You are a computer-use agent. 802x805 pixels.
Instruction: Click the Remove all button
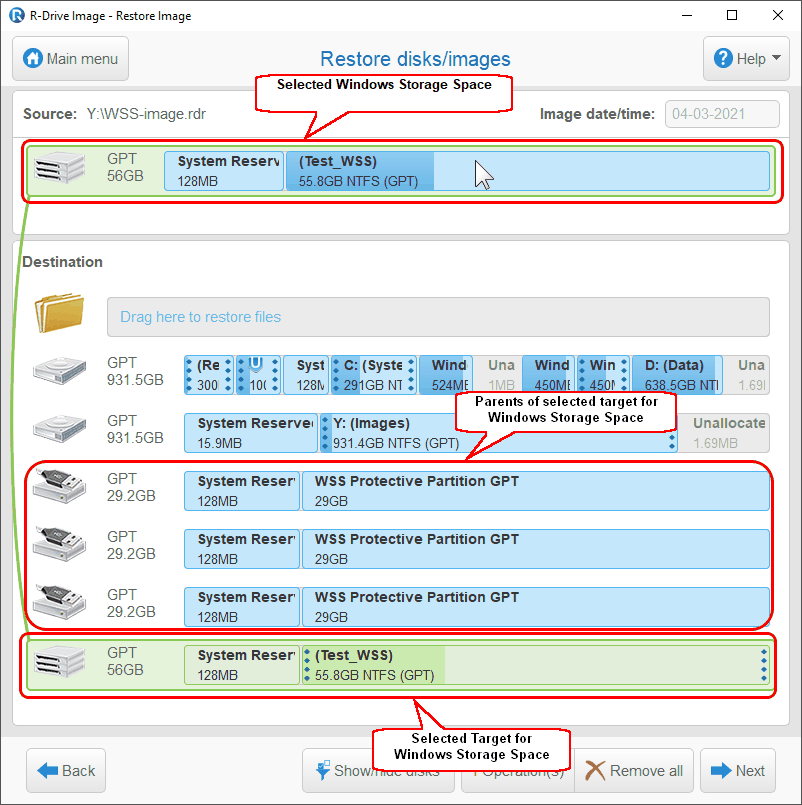pos(634,770)
